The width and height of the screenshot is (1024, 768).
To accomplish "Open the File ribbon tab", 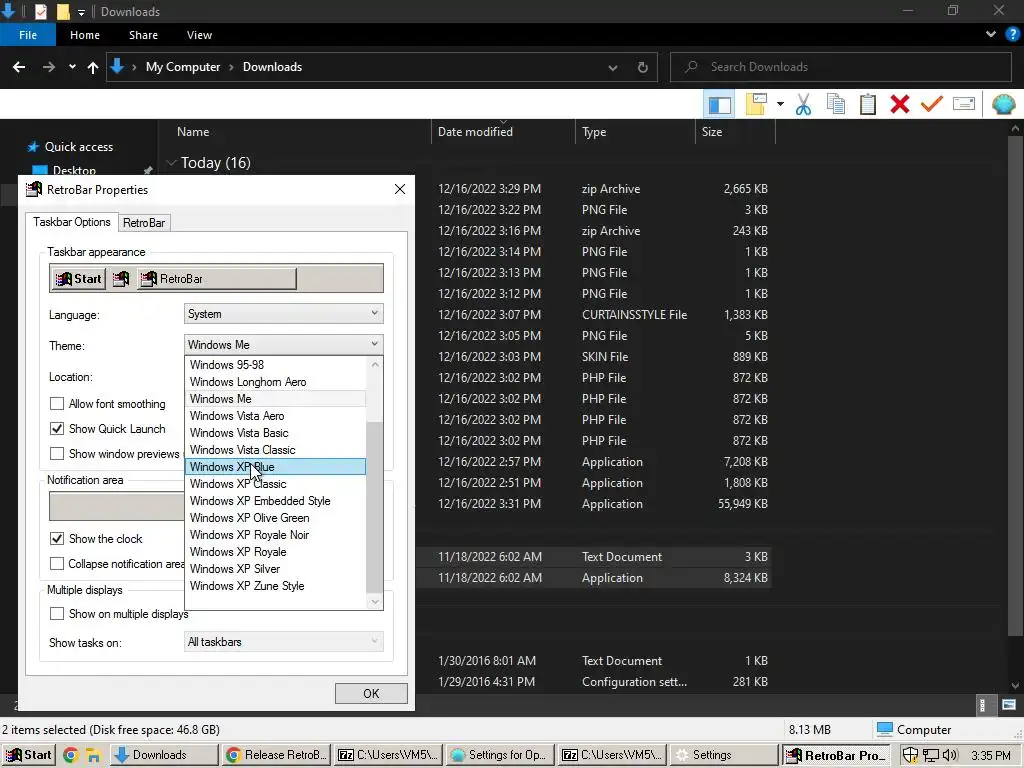I will [28, 35].
